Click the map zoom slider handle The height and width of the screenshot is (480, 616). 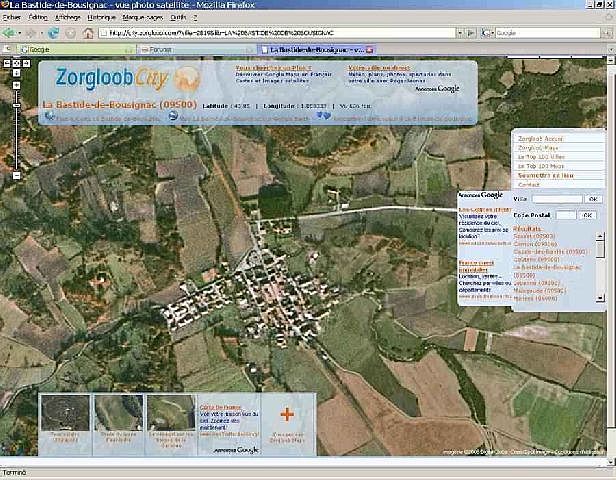click(x=16, y=105)
